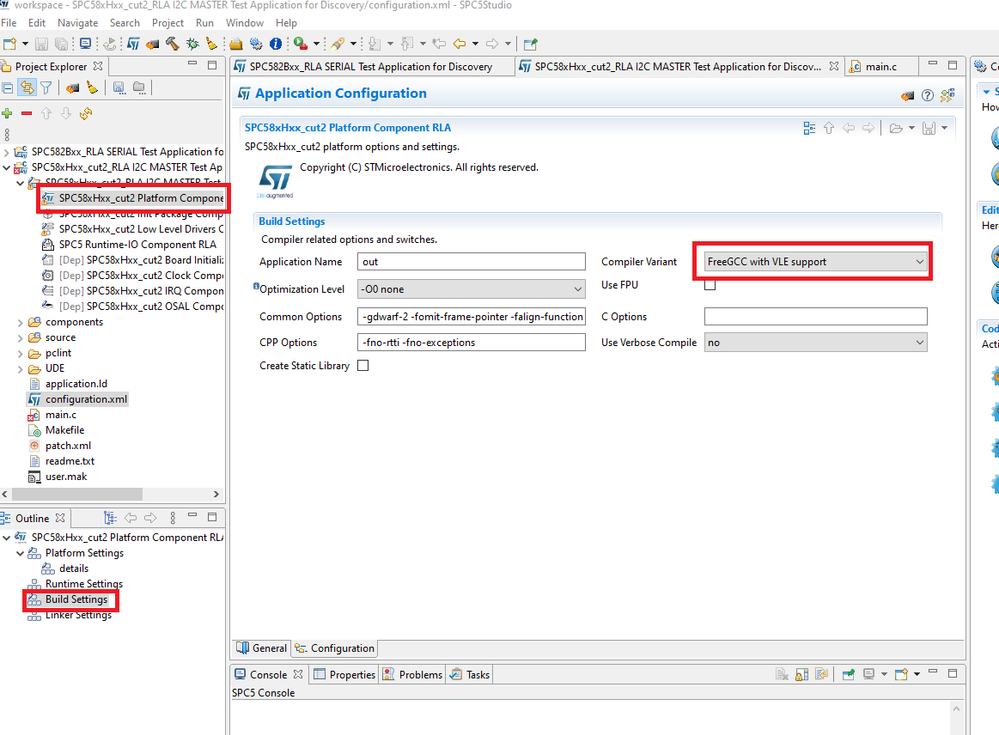
Task: Click the yellow back arrow in main toolbar
Action: click(459, 44)
